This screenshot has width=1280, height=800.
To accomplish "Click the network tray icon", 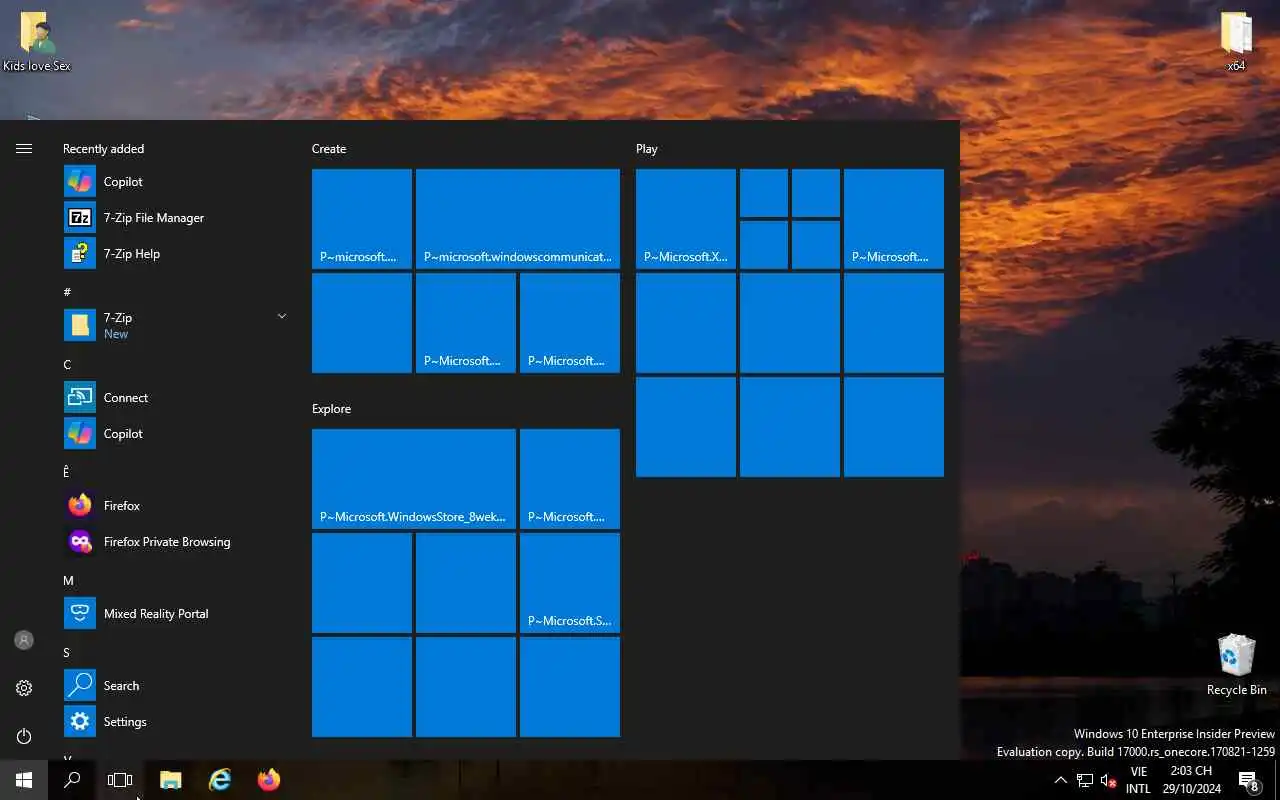I will (1085, 780).
